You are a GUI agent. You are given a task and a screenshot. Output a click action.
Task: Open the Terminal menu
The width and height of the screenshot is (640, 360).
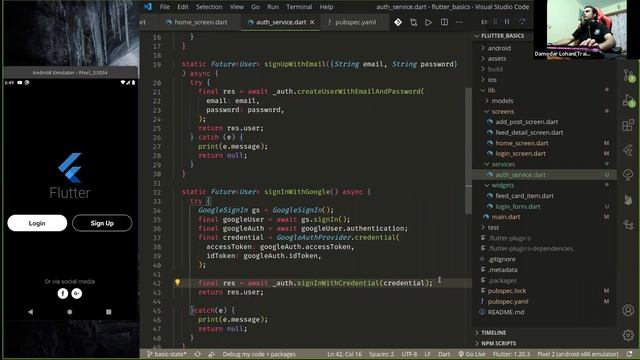pyautogui.click(x=299, y=7)
